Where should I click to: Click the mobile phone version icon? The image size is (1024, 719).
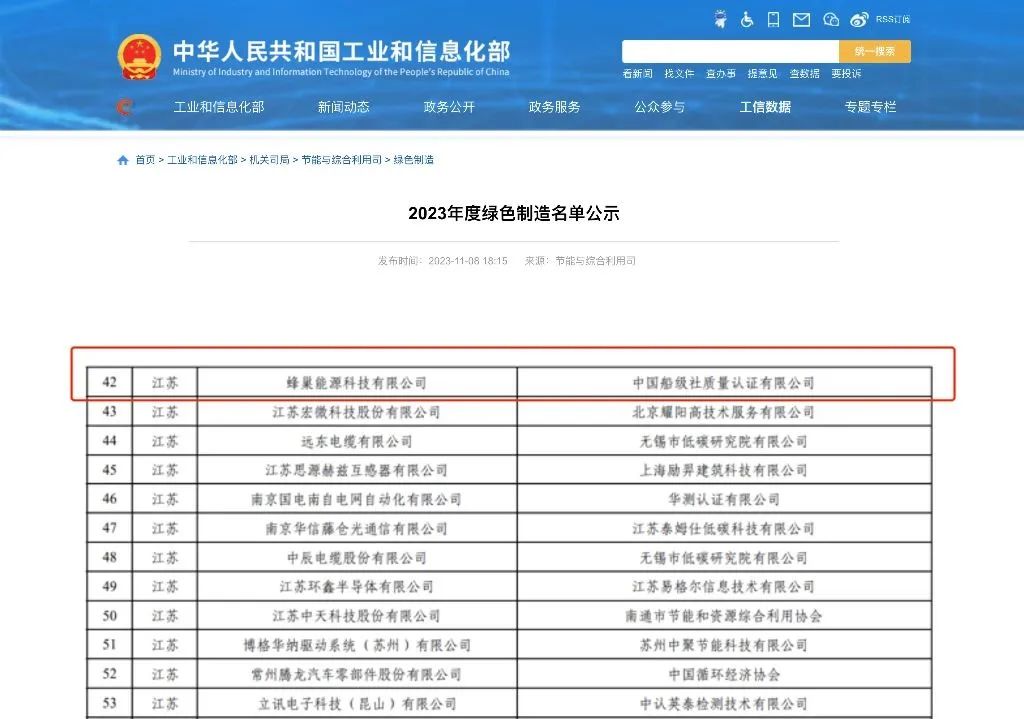click(x=773, y=20)
